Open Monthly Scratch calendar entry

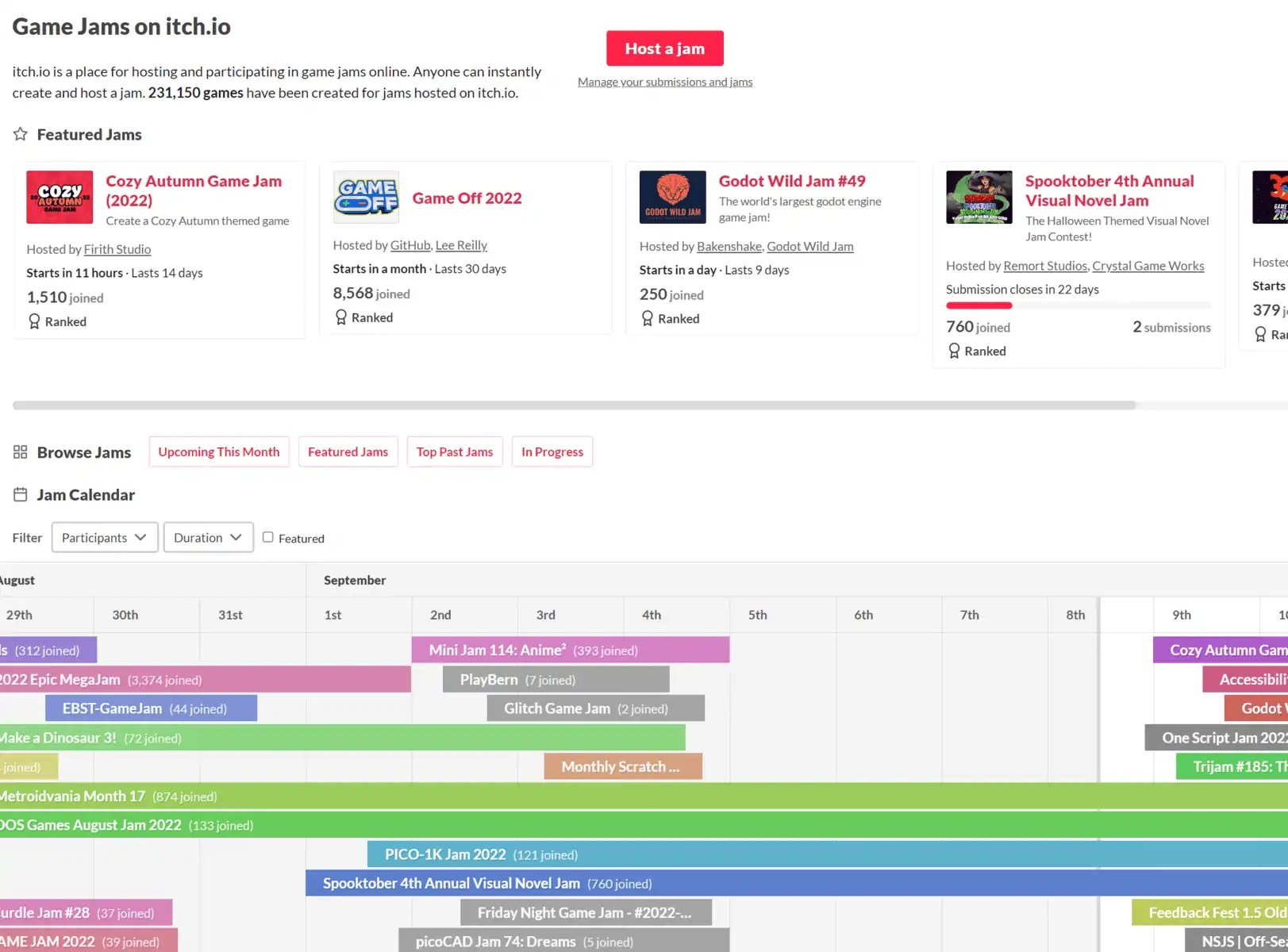(x=623, y=766)
